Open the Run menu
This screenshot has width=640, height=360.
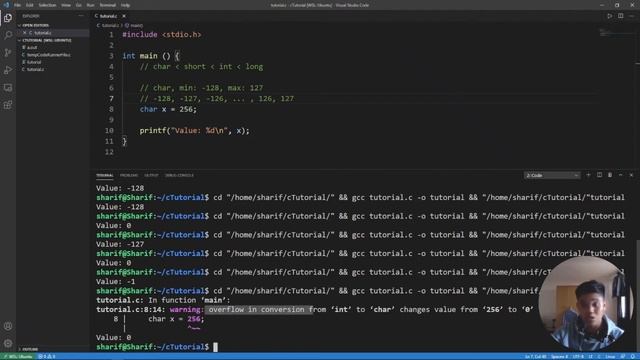pyautogui.click(x=91, y=5)
